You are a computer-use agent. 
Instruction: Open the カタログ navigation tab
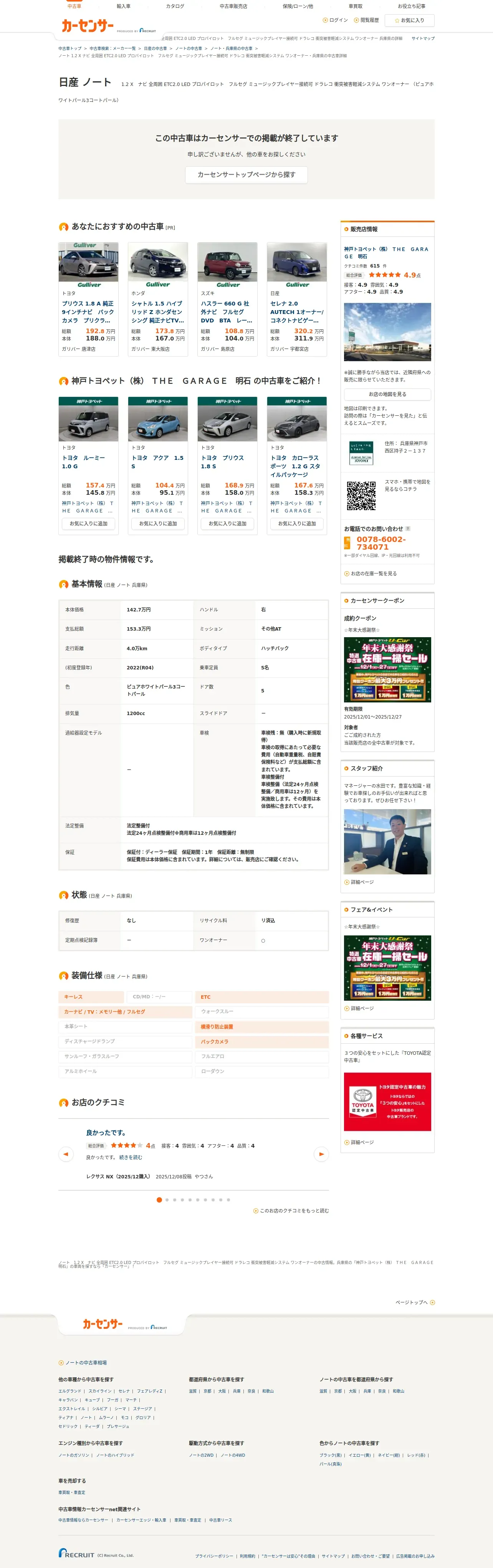[175, 6]
